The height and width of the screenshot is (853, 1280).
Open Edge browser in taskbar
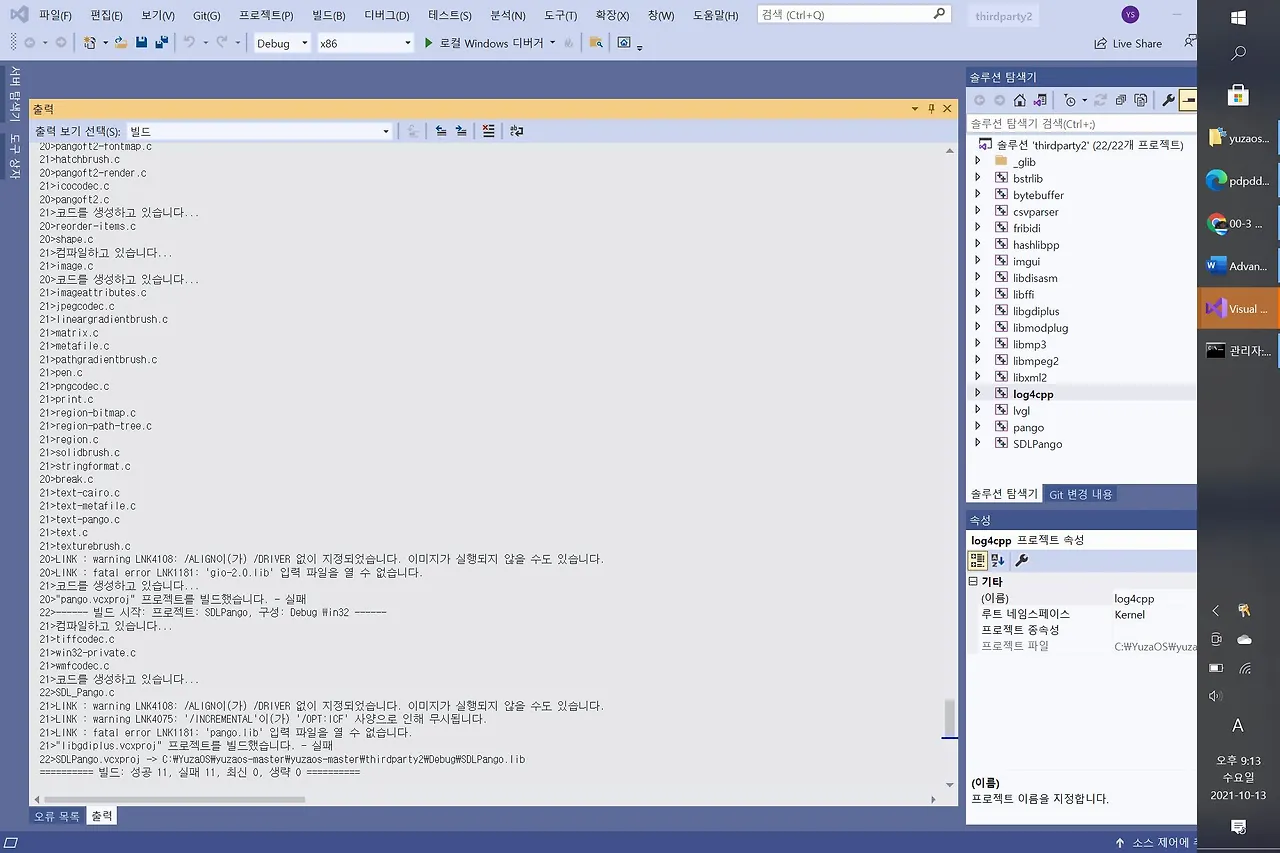pyautogui.click(x=1239, y=181)
